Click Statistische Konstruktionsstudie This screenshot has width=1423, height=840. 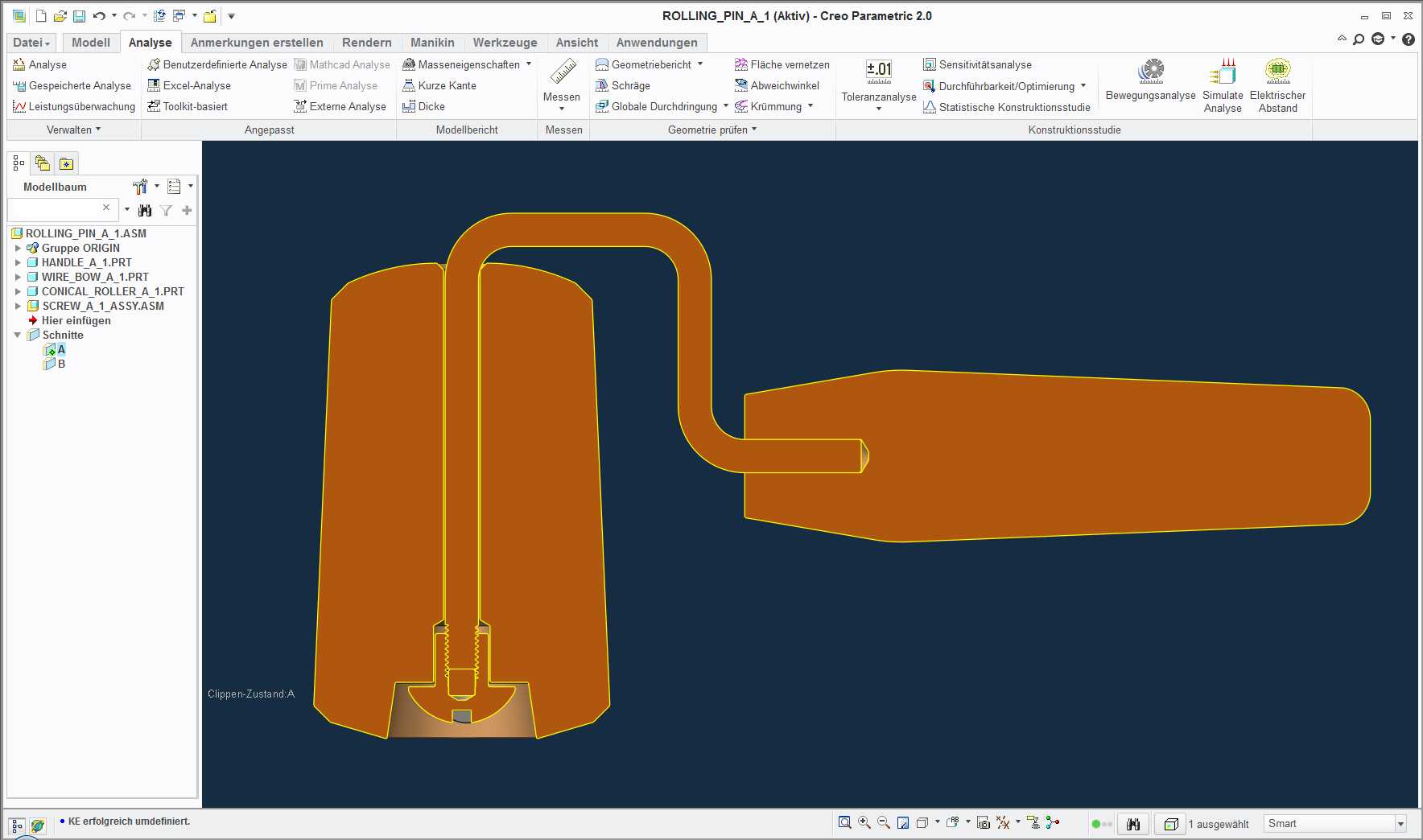click(x=1007, y=107)
